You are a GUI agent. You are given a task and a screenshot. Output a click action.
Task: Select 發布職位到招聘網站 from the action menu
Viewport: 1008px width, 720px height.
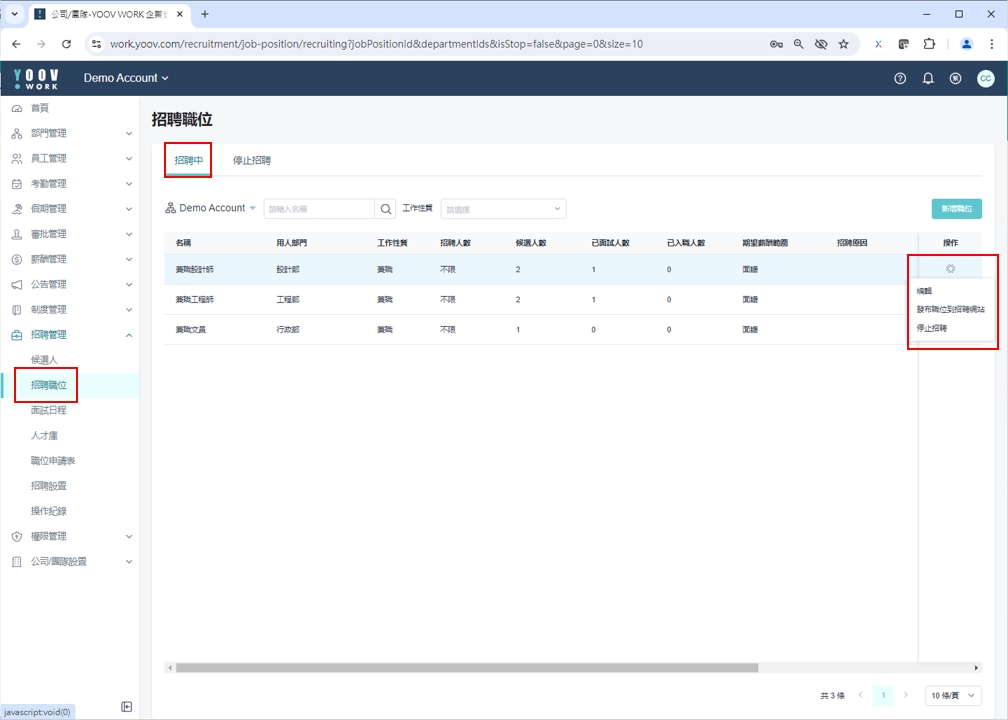coord(950,309)
